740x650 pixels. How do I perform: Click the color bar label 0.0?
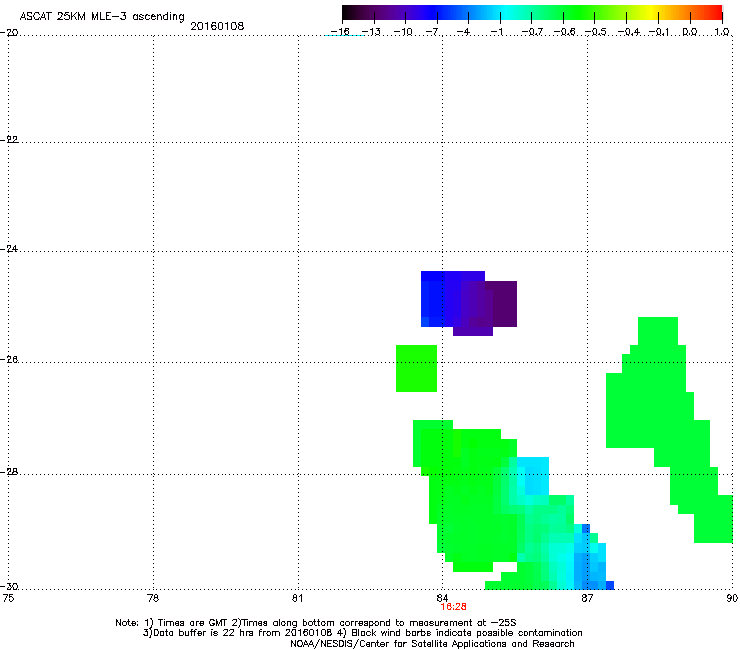pyautogui.click(x=690, y=32)
